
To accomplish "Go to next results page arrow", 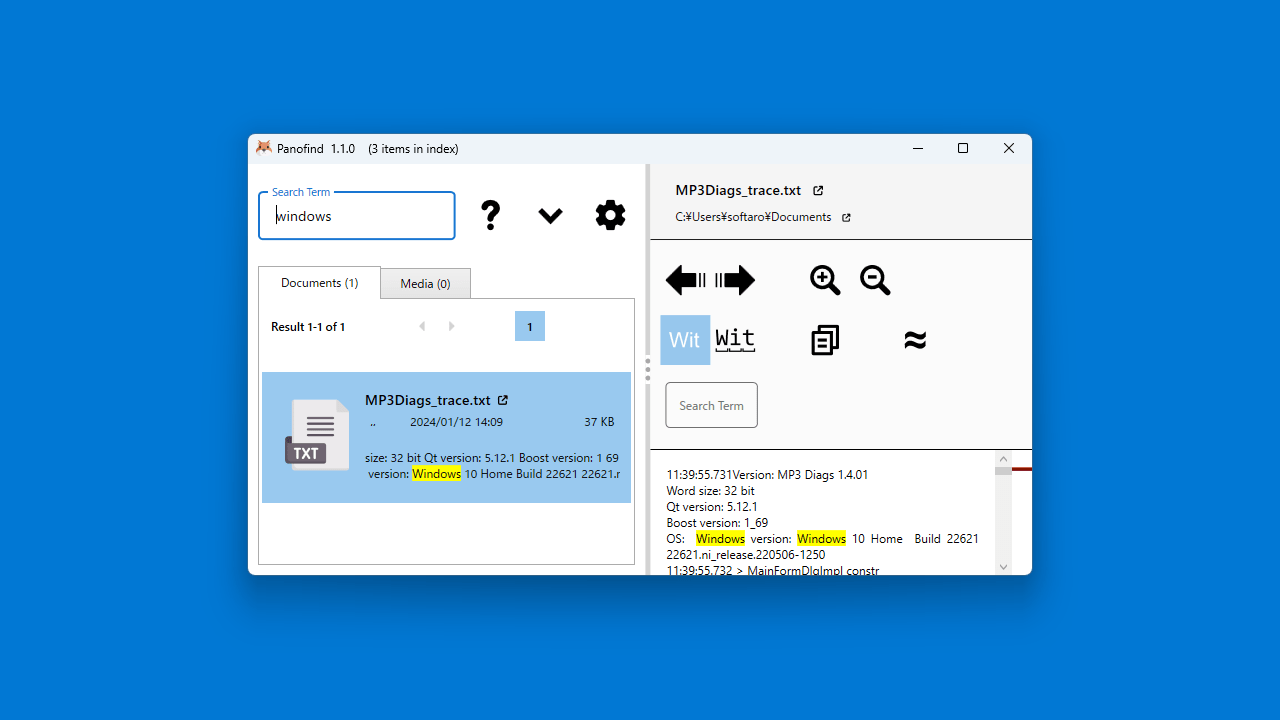I will (452, 326).
